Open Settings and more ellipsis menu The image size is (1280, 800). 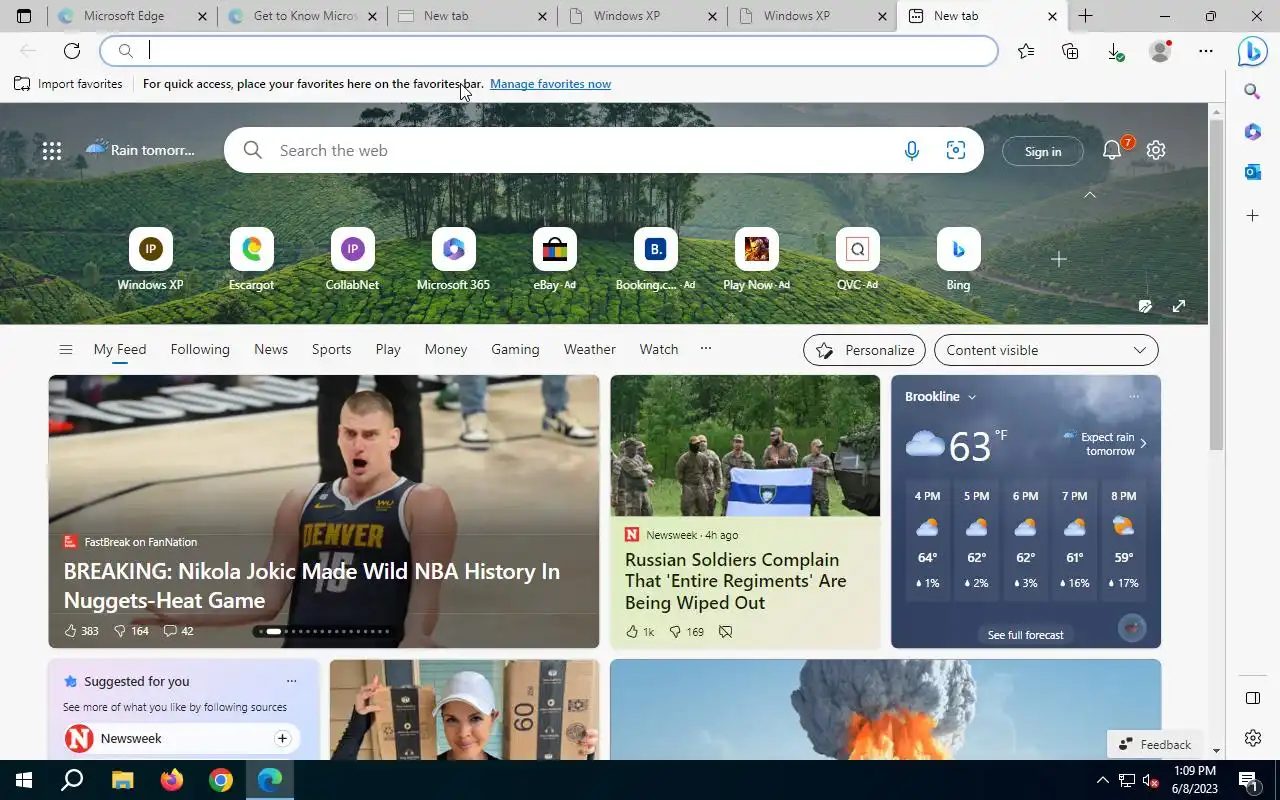pos(1206,51)
